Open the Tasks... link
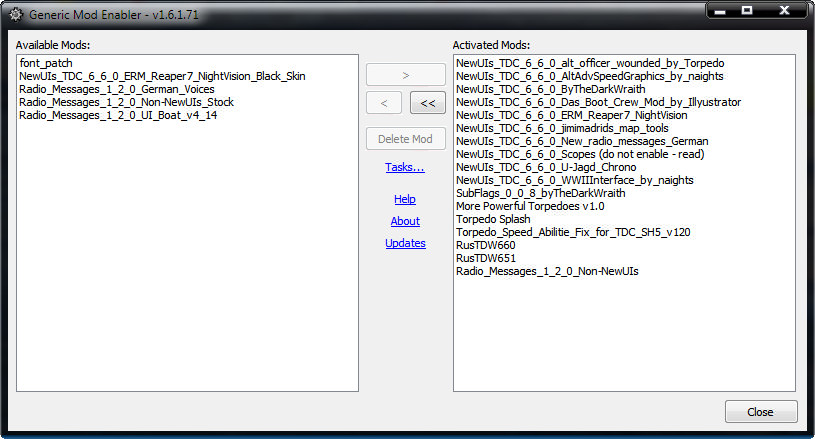 click(405, 167)
